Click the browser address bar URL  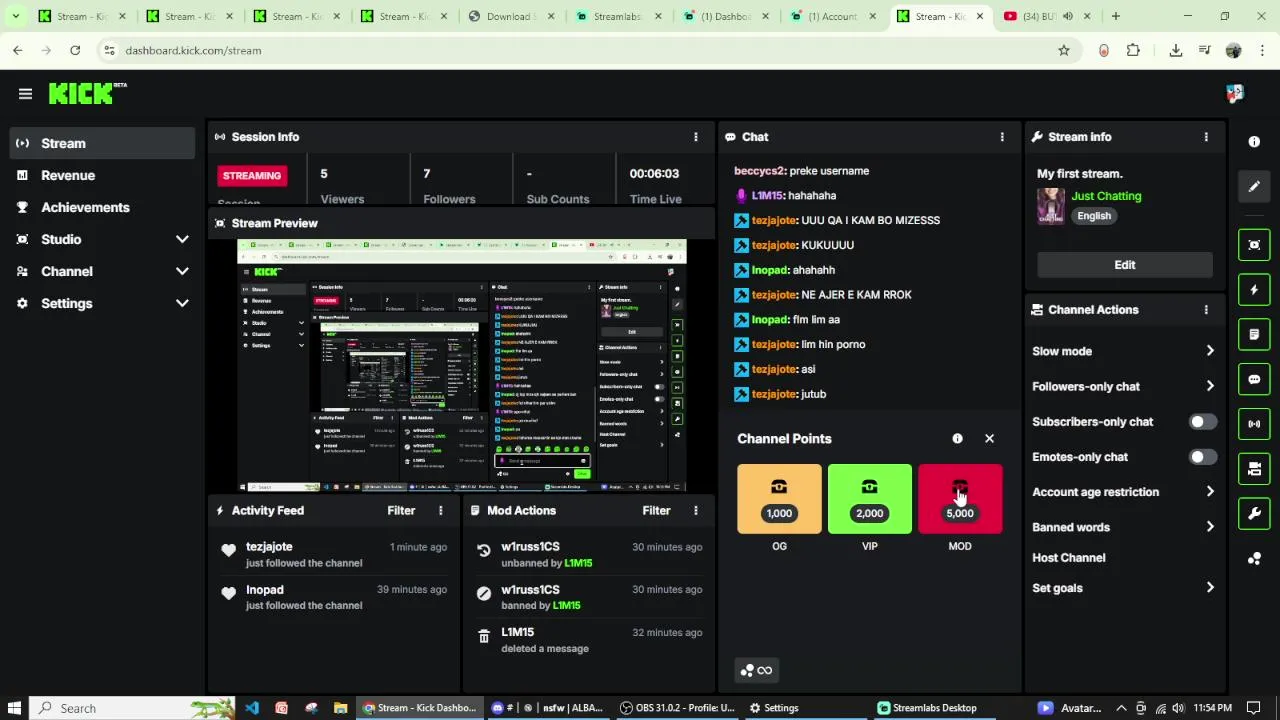point(193,50)
